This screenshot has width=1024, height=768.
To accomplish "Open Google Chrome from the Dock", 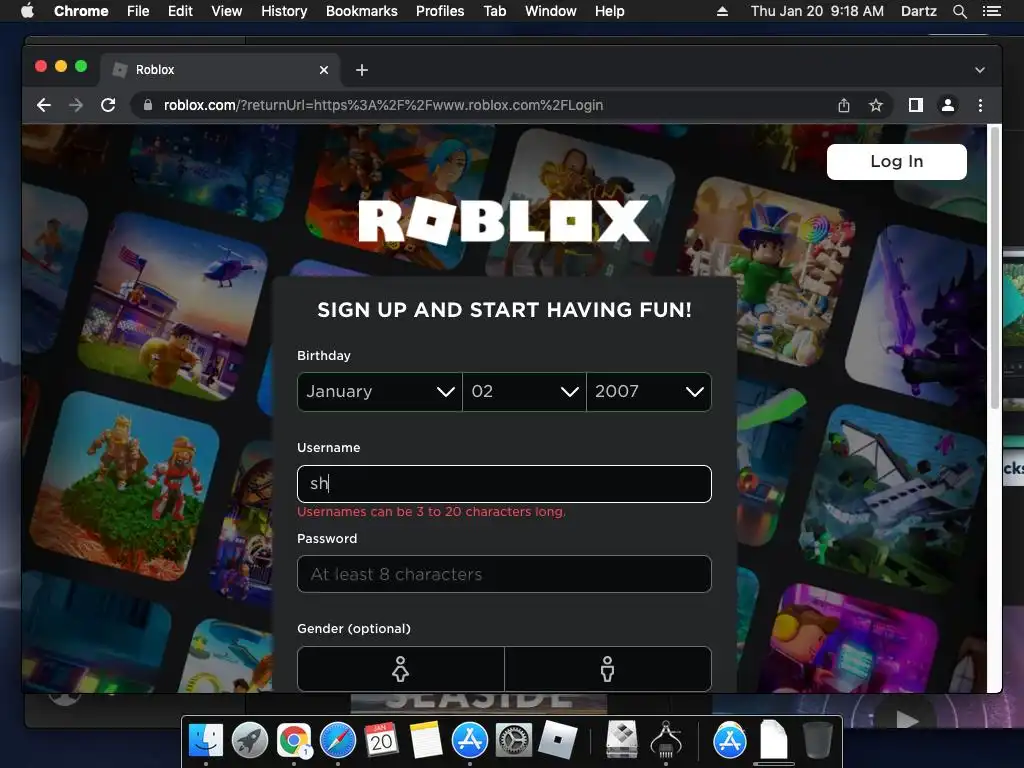I will (294, 741).
